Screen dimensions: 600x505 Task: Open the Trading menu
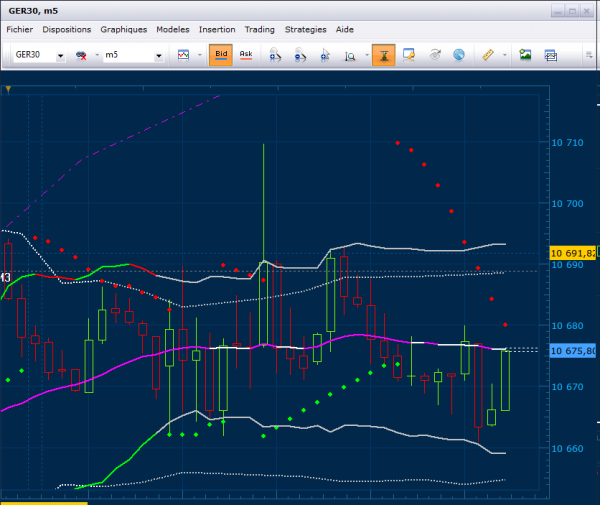[260, 30]
